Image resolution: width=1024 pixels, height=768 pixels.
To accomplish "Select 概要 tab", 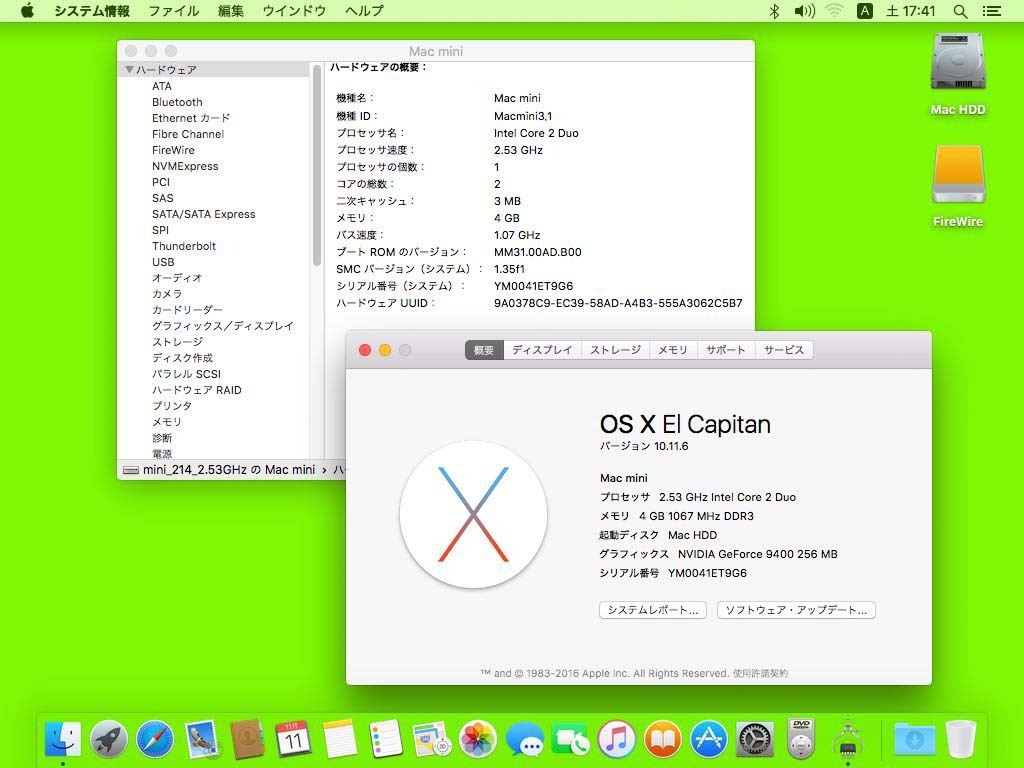I will coord(484,350).
